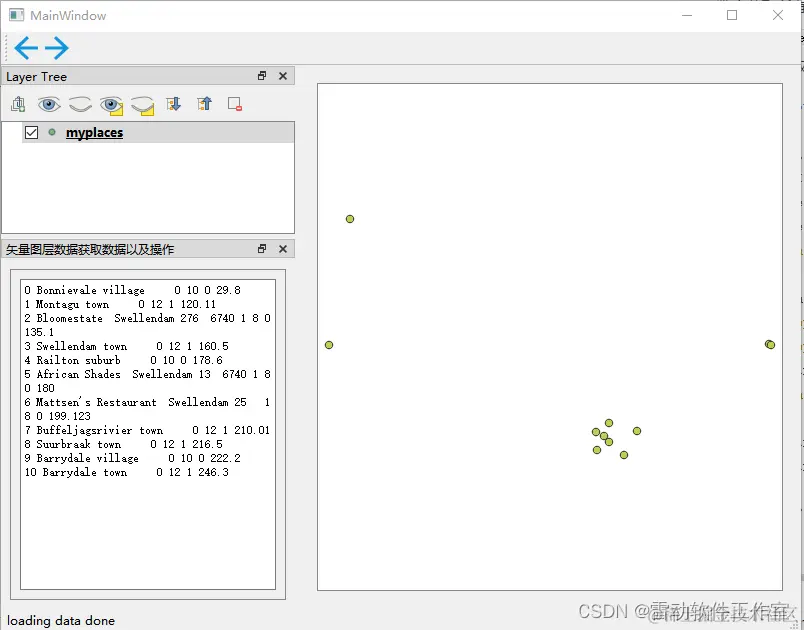Viewport: 804px width, 630px height.
Task: Click the row '5 African Shades'
Action: coord(148,381)
